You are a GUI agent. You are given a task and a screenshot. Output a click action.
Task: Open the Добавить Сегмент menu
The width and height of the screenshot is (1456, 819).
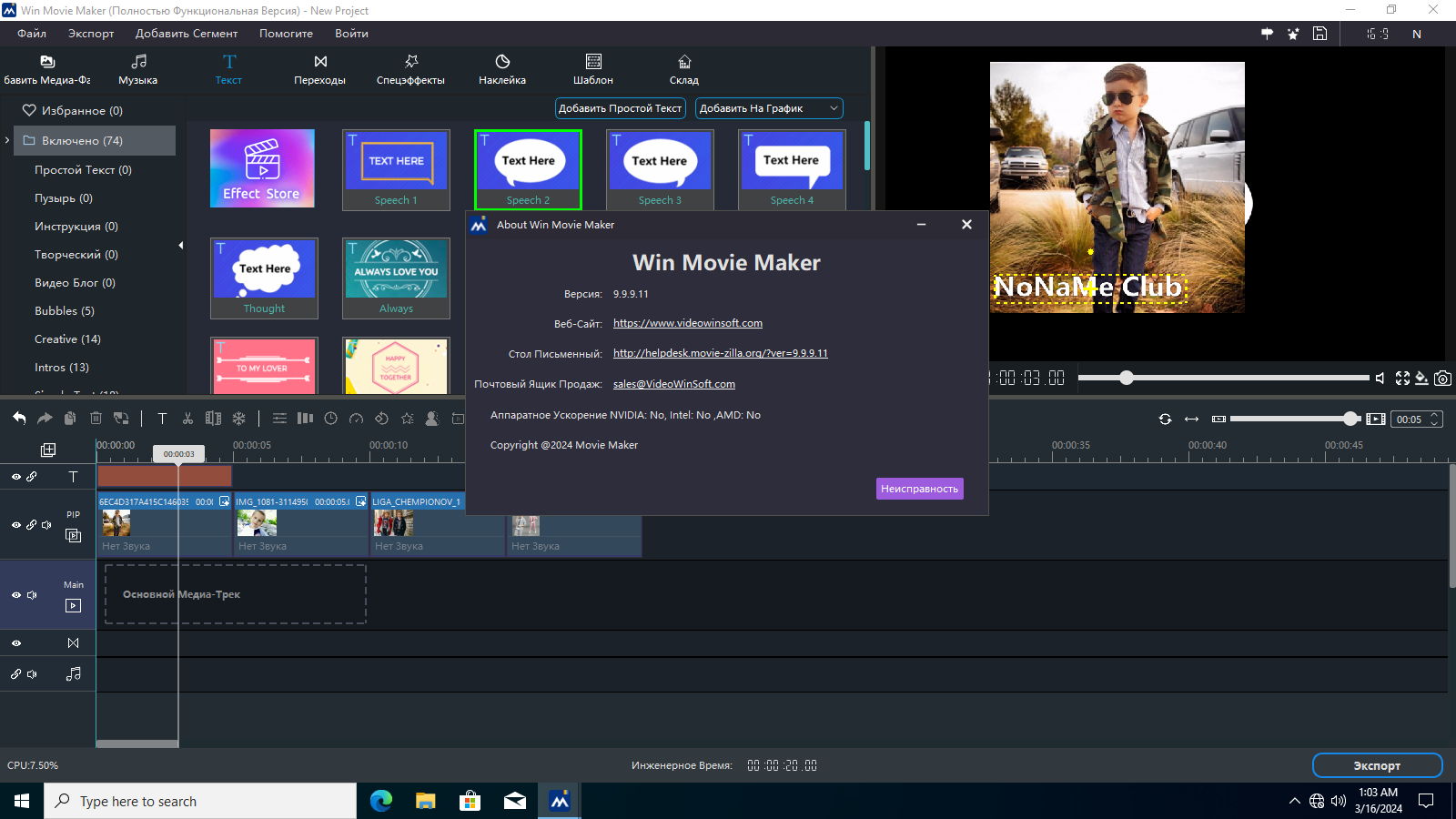[187, 34]
